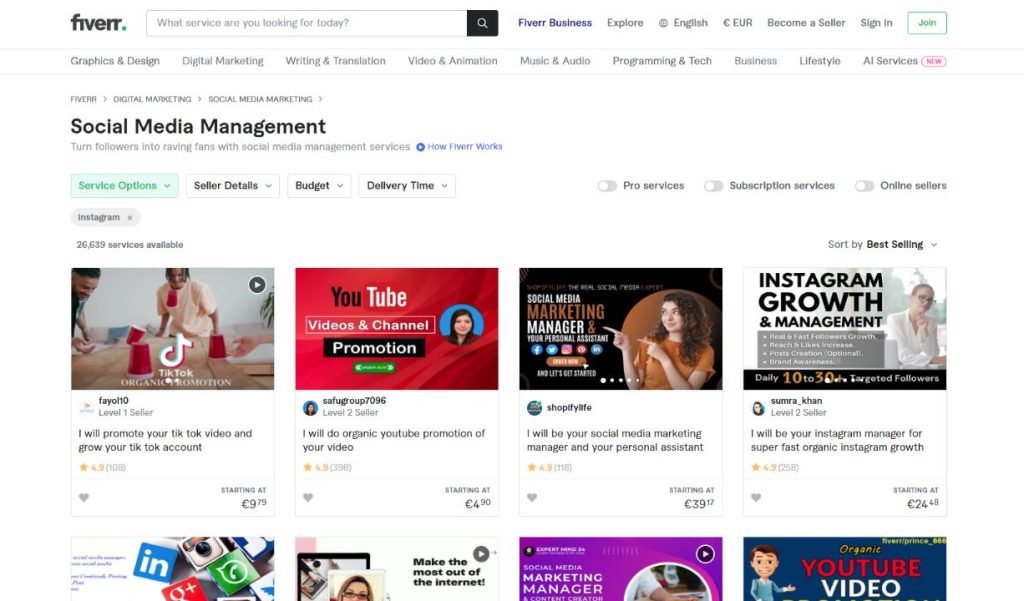This screenshot has width=1024, height=601.
Task: Click the Join button
Action: pyautogui.click(x=927, y=23)
